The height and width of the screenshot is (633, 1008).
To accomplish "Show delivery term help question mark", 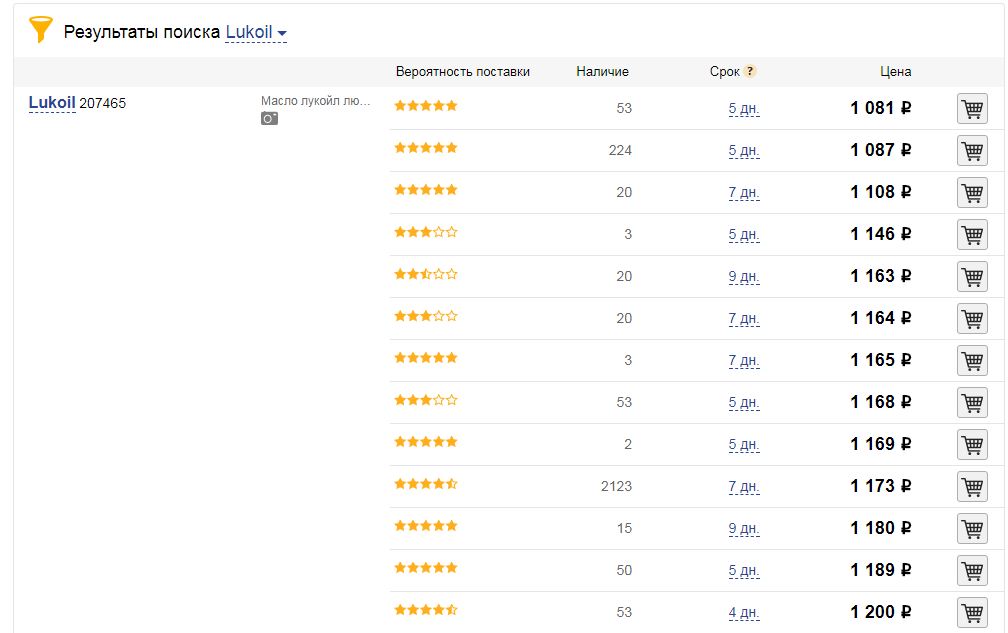I will (x=750, y=71).
